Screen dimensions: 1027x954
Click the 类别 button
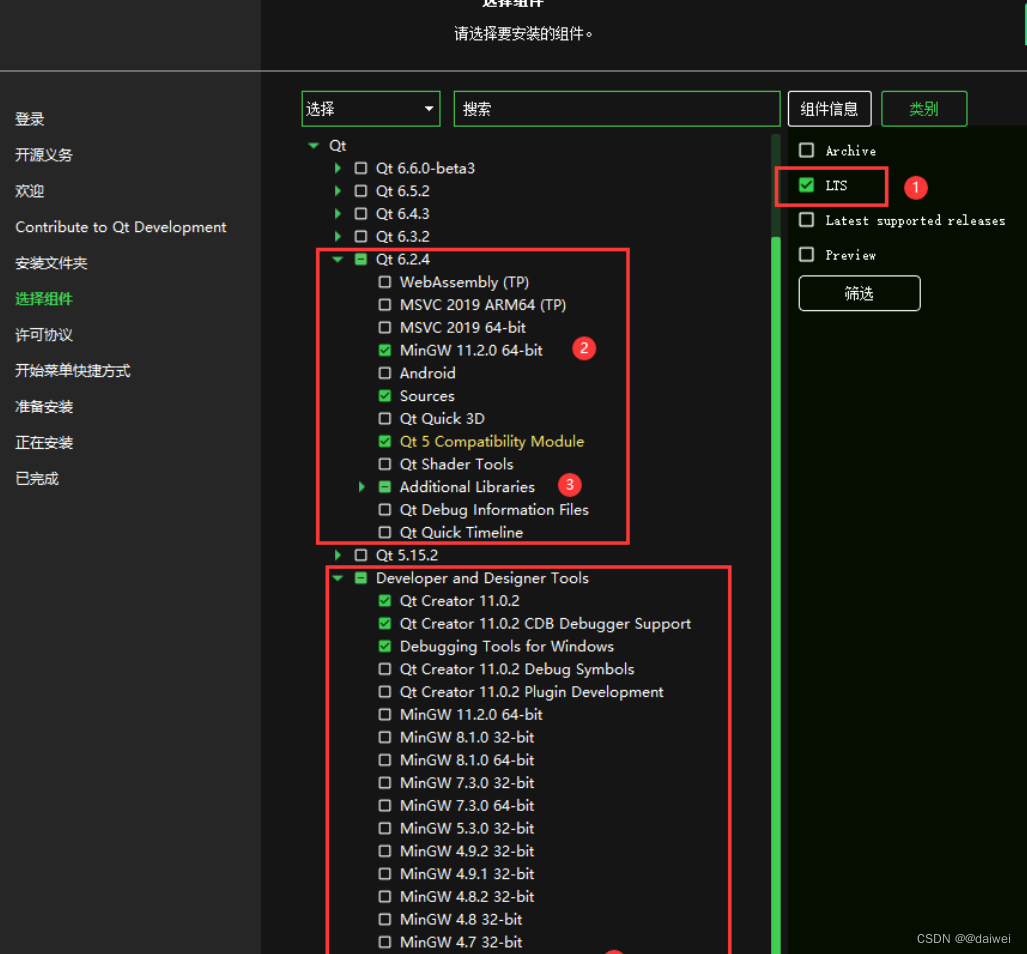(924, 109)
